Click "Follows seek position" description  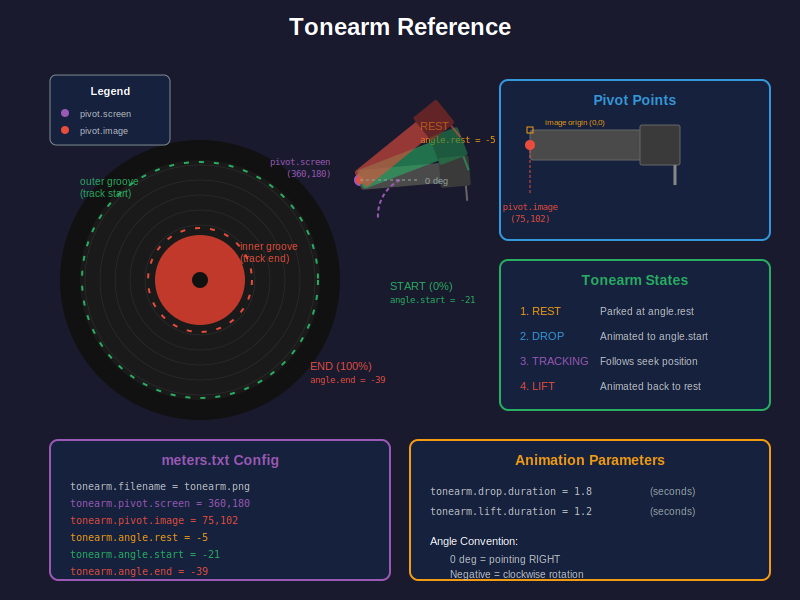(649, 361)
